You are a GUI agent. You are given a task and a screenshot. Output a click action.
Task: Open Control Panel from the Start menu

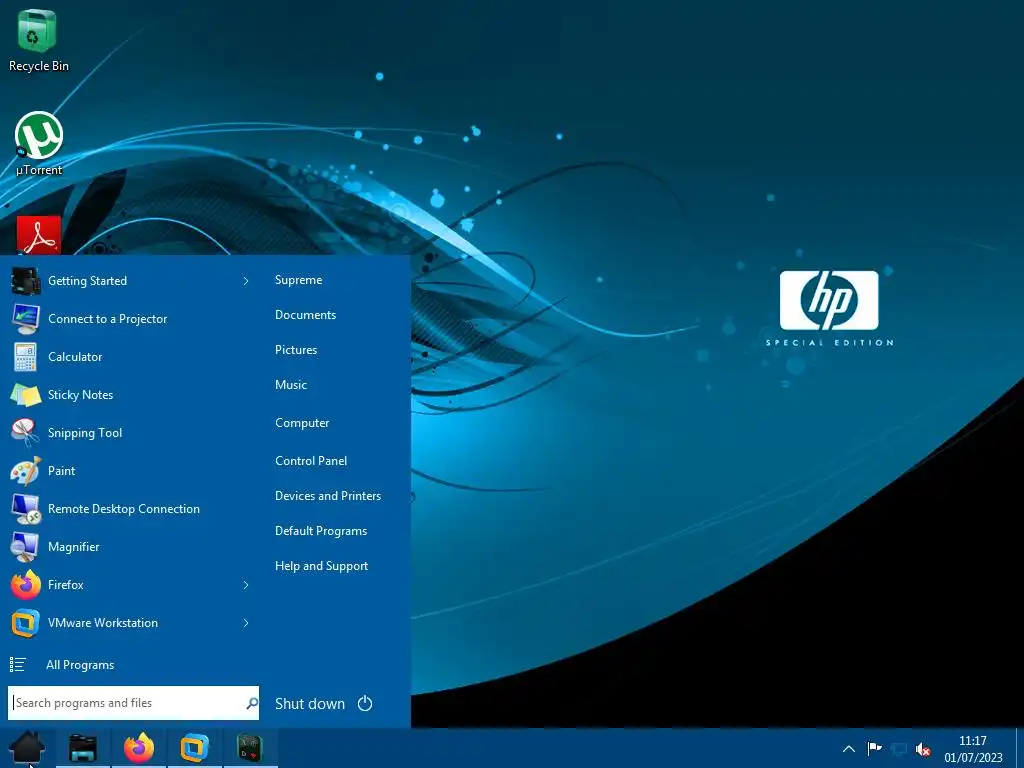click(x=311, y=461)
